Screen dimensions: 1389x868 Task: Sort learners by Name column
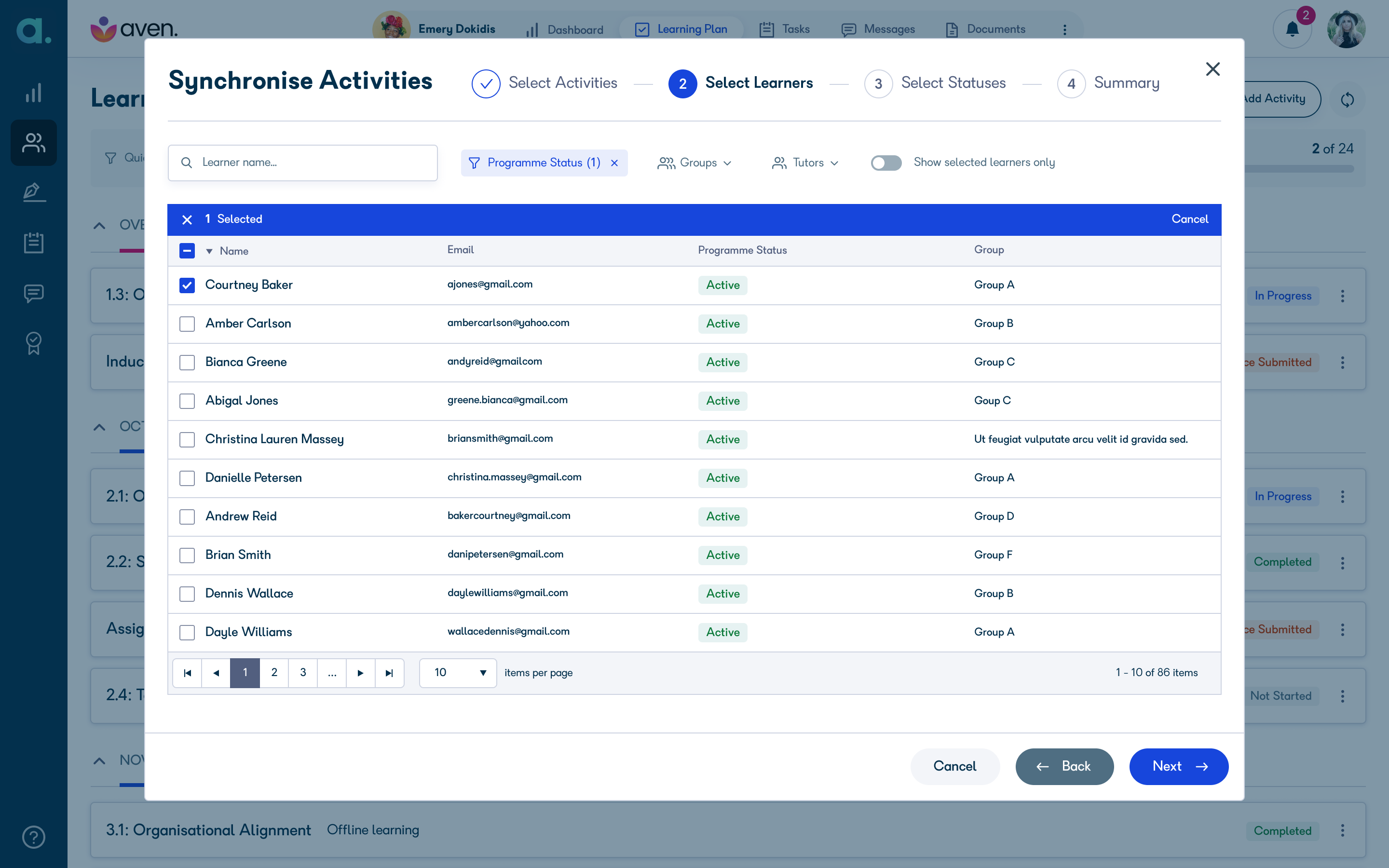(227, 251)
